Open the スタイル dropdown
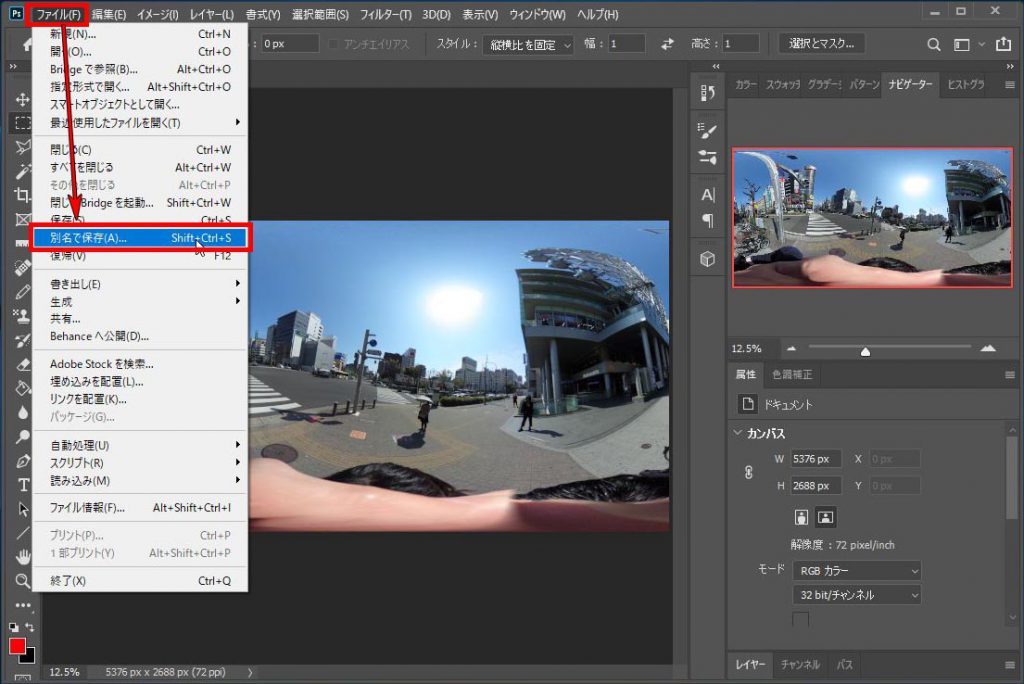This screenshot has height=684, width=1024. (x=528, y=44)
